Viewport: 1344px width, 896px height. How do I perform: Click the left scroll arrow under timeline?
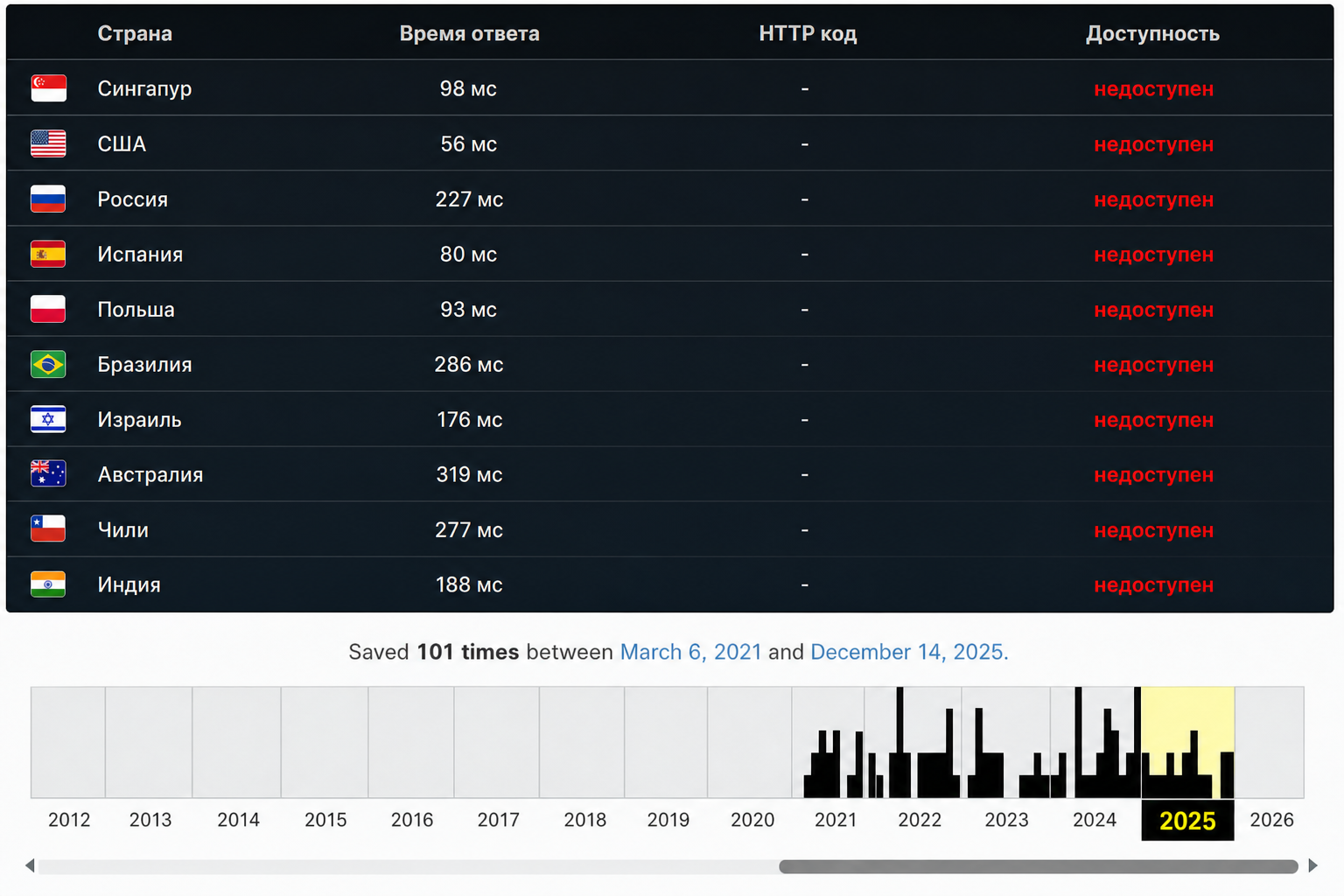(30, 865)
